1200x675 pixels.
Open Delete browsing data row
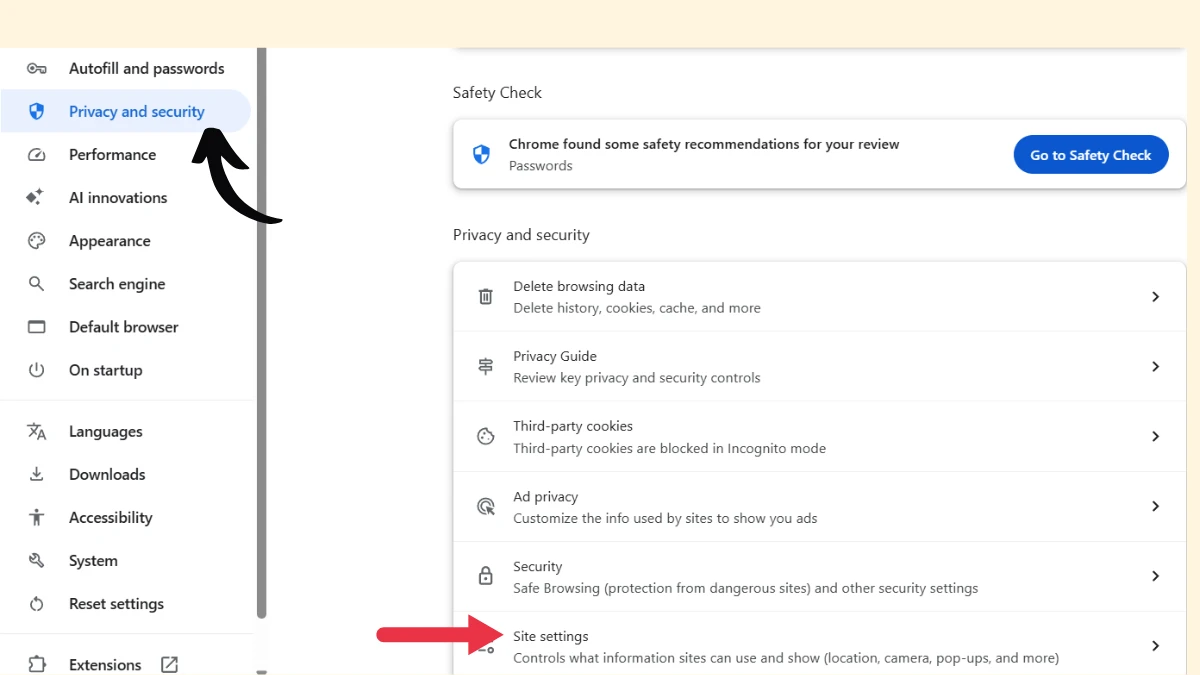(x=820, y=297)
